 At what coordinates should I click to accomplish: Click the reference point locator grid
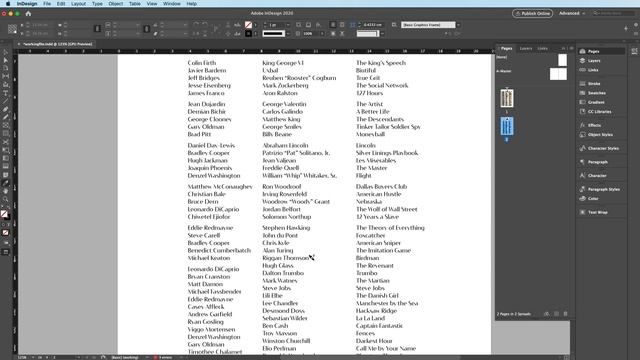tap(12, 29)
